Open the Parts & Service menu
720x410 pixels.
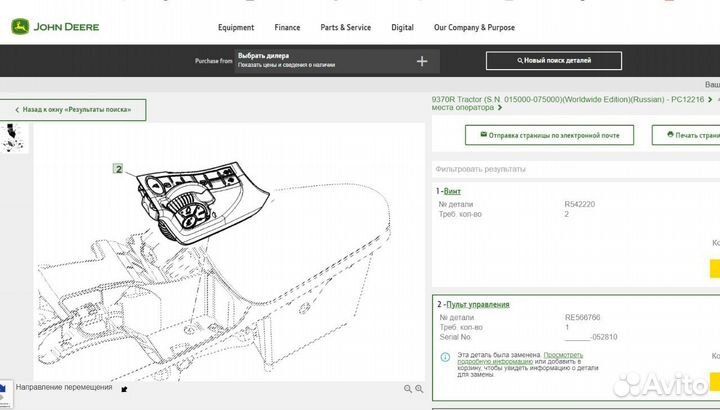tap(346, 28)
